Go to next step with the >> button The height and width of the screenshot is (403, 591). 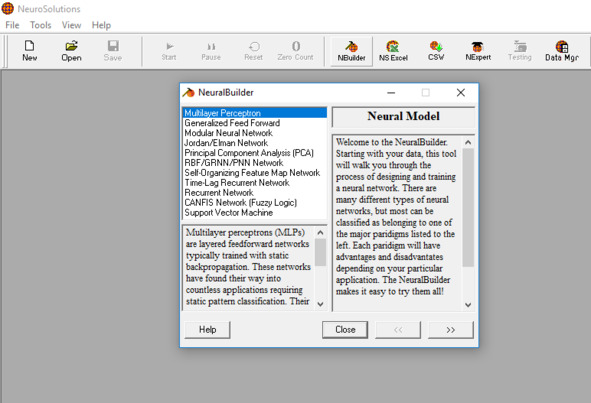[x=450, y=330]
